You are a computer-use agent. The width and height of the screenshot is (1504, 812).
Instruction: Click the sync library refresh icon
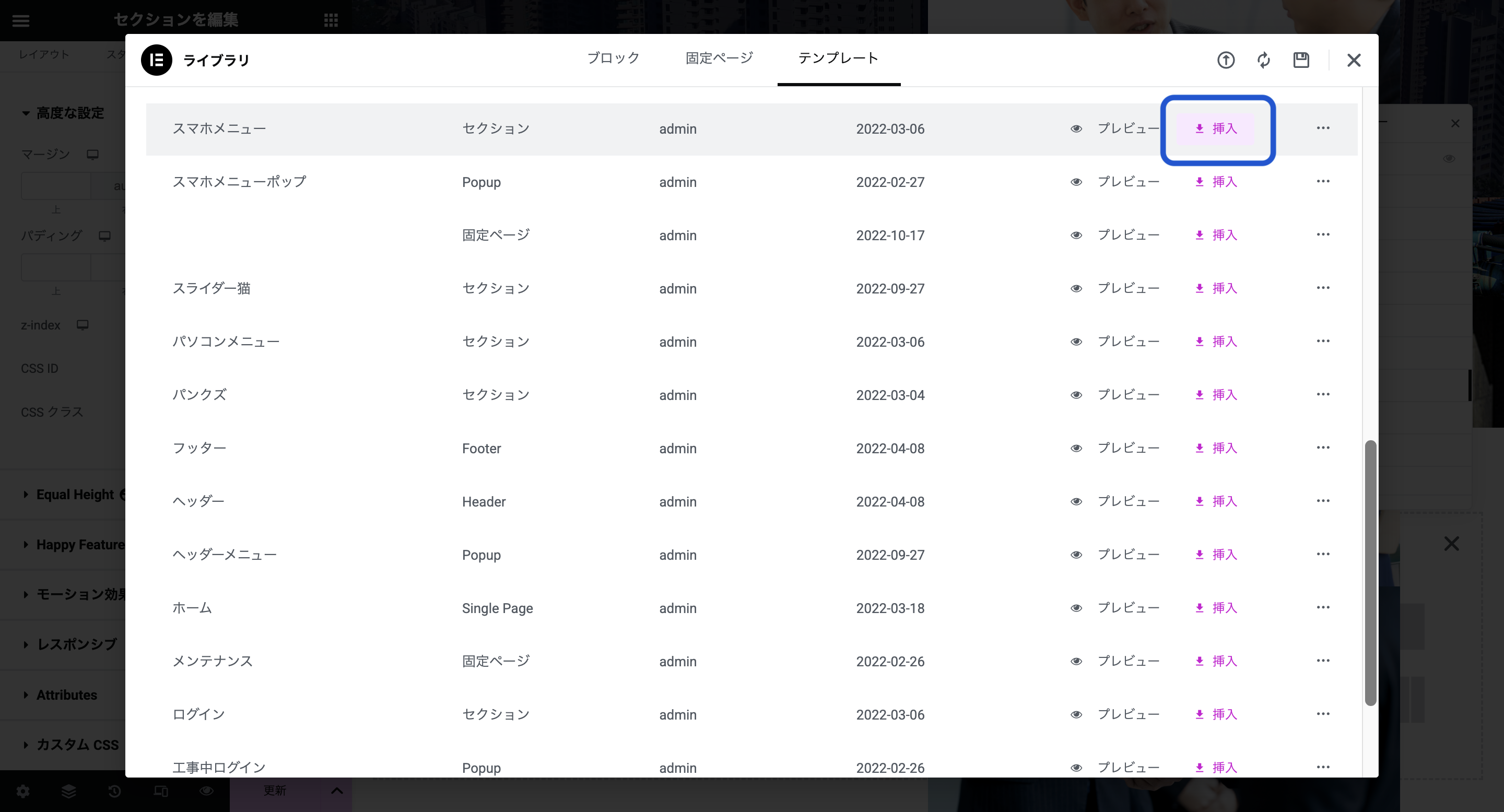coord(1263,60)
